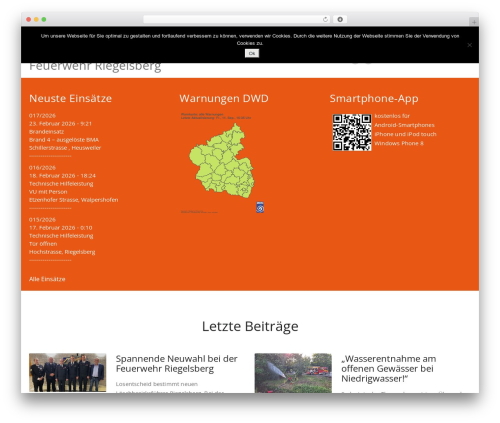Open 'Spannende Neuwahl bei der Feuerwehr Riegelsberg' article

177,364
